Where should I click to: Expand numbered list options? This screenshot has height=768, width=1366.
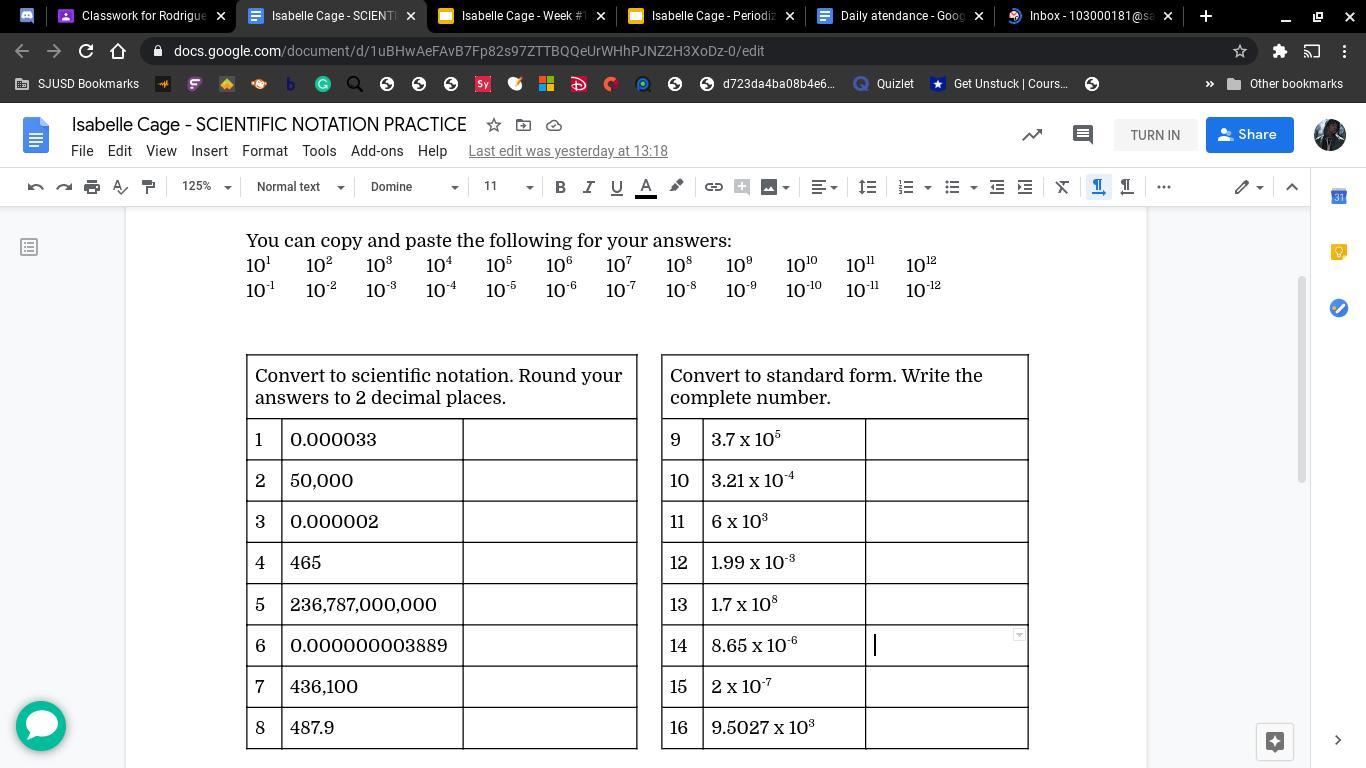928,187
